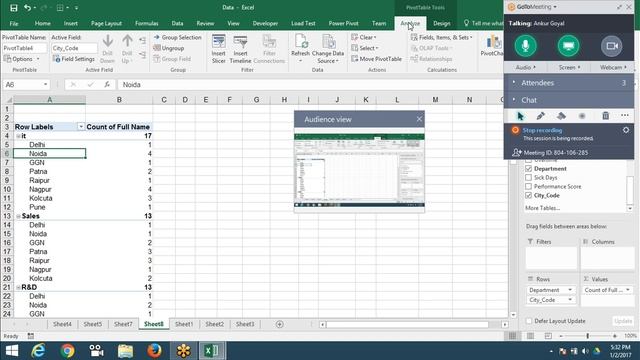Screen dimensions: 640x360
Task: Open the Power Pivot ribbon tab
Action: click(343, 23)
